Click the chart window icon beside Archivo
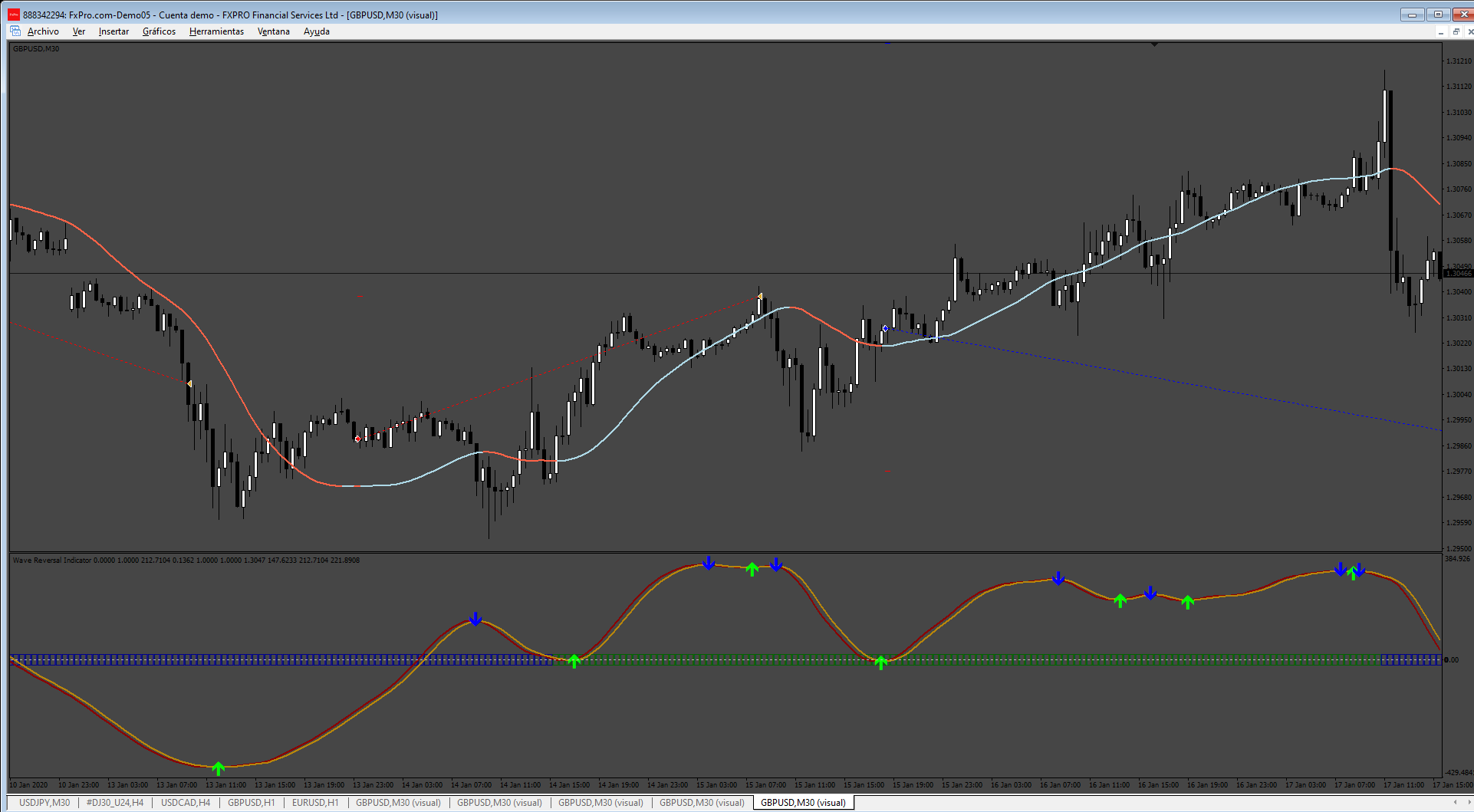 pos(15,31)
